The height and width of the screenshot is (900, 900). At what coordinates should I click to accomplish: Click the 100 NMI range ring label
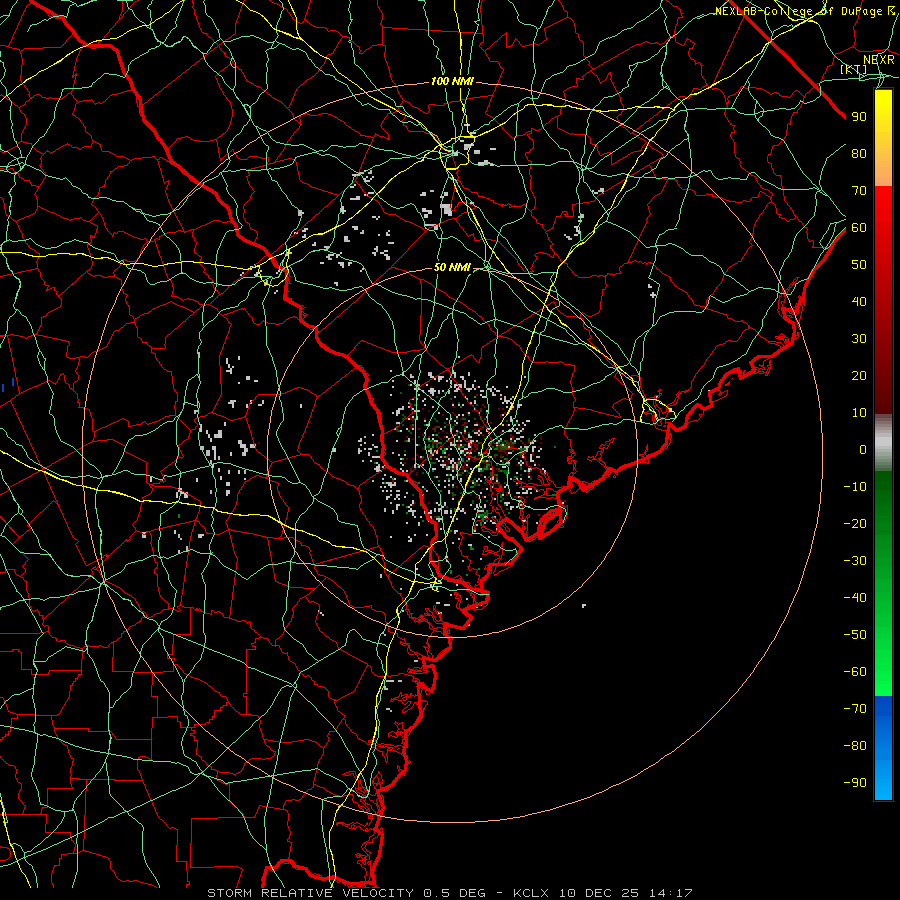(x=452, y=82)
